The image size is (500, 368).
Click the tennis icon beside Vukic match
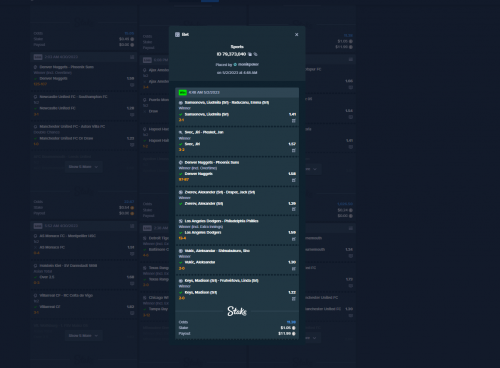click(181, 251)
